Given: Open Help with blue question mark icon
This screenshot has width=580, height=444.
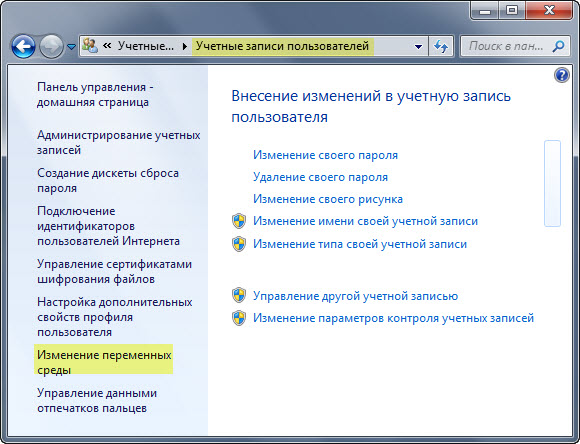Looking at the screenshot, I should (562, 75).
